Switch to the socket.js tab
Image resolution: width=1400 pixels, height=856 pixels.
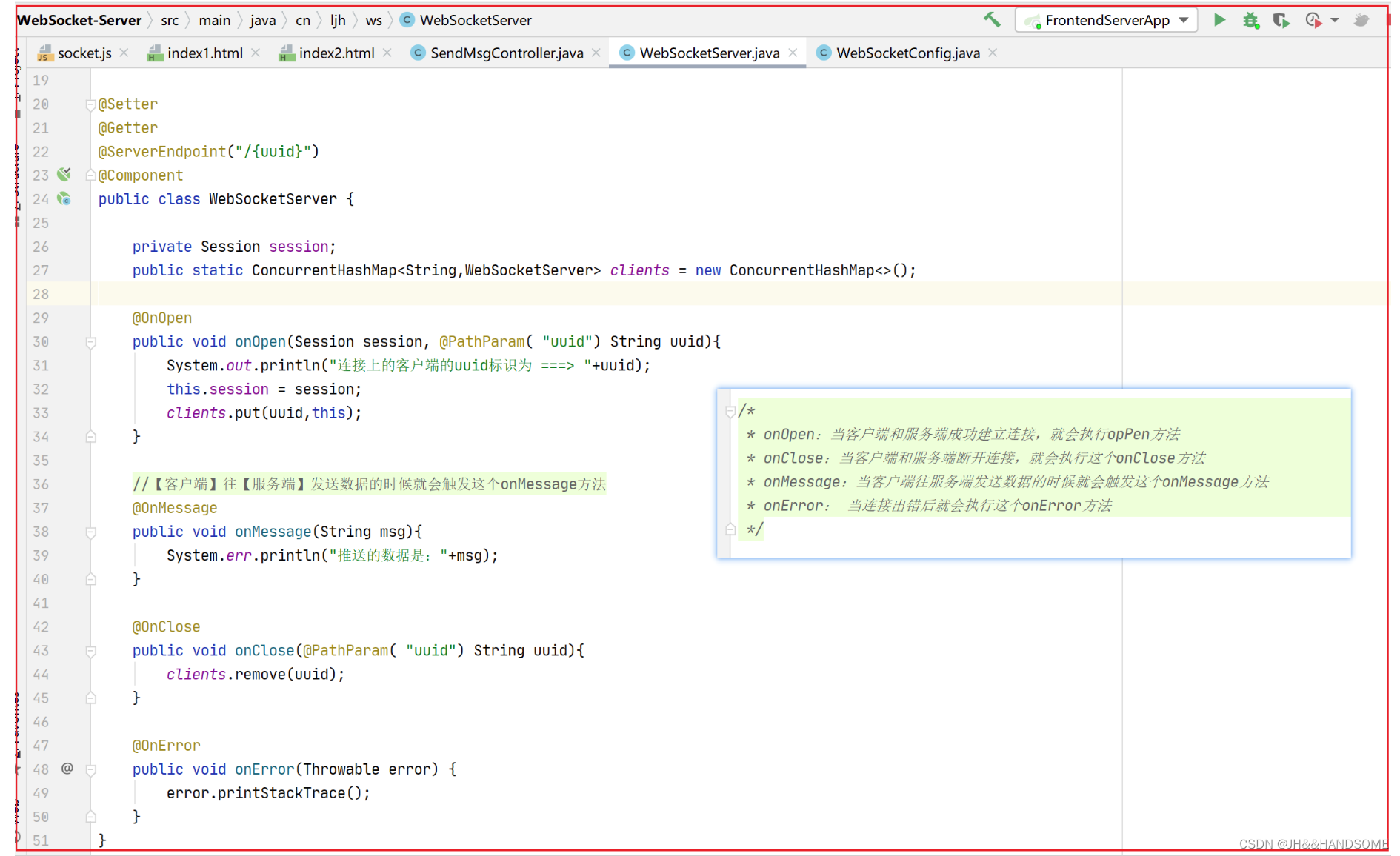[x=84, y=53]
